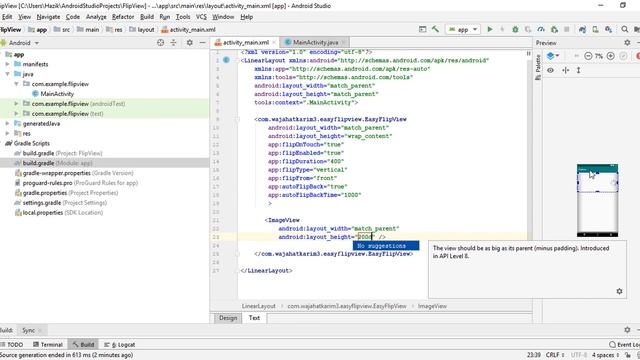Click the gutter icon beside LinearLayout line
The height and width of the screenshot is (360, 640).
click(x=227, y=60)
